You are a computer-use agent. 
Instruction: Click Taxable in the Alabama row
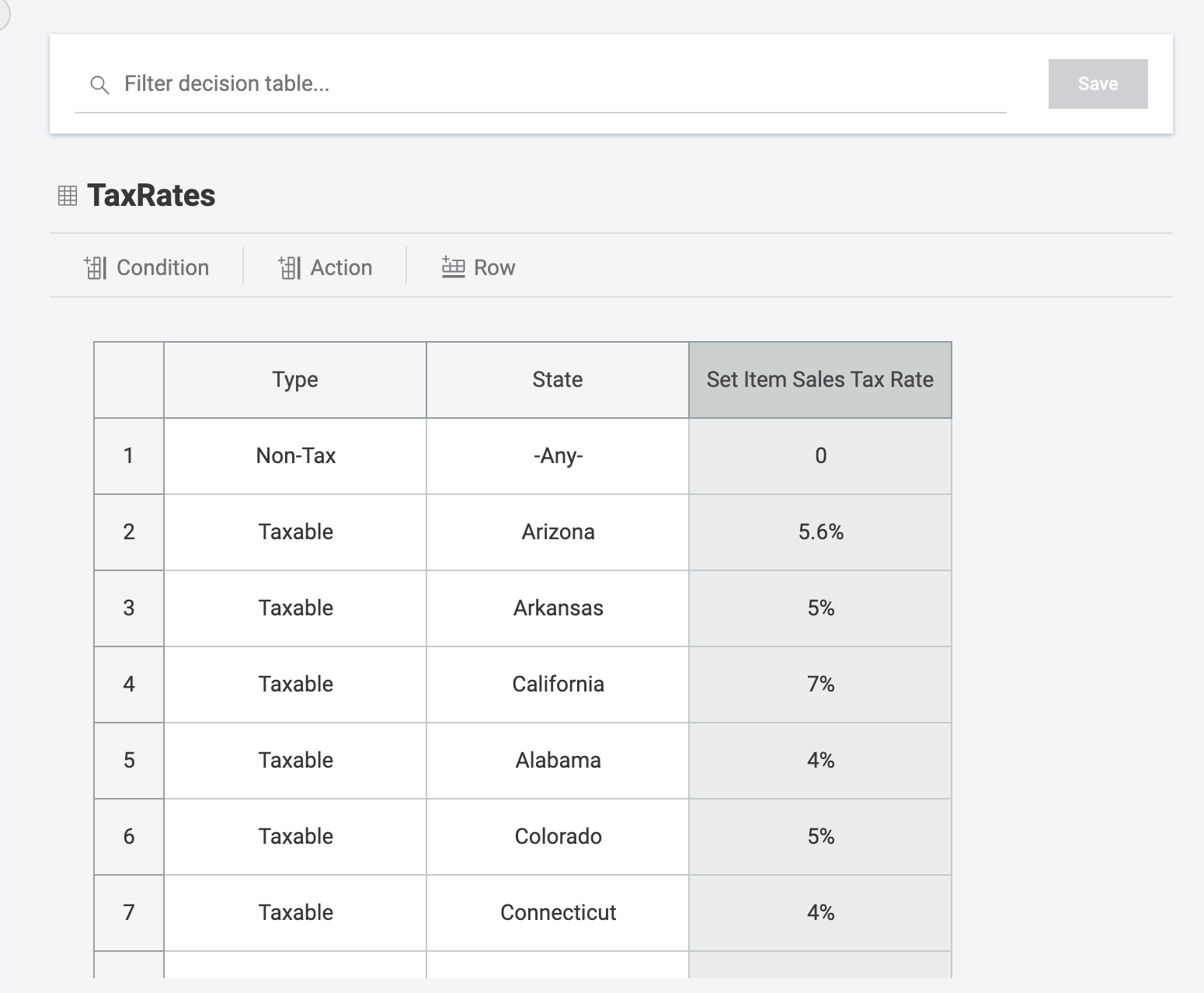tap(295, 761)
